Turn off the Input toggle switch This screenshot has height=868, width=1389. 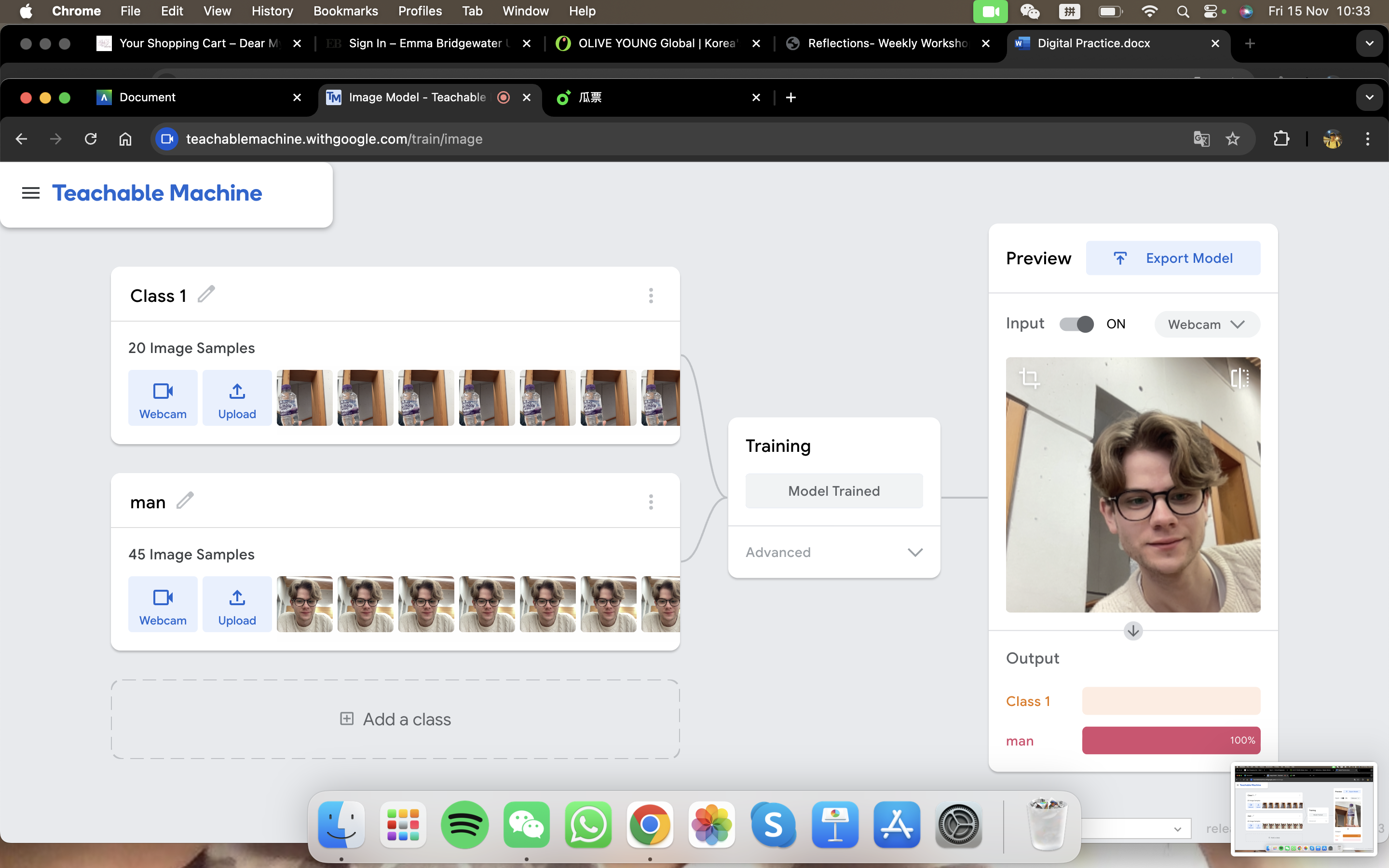click(1076, 325)
